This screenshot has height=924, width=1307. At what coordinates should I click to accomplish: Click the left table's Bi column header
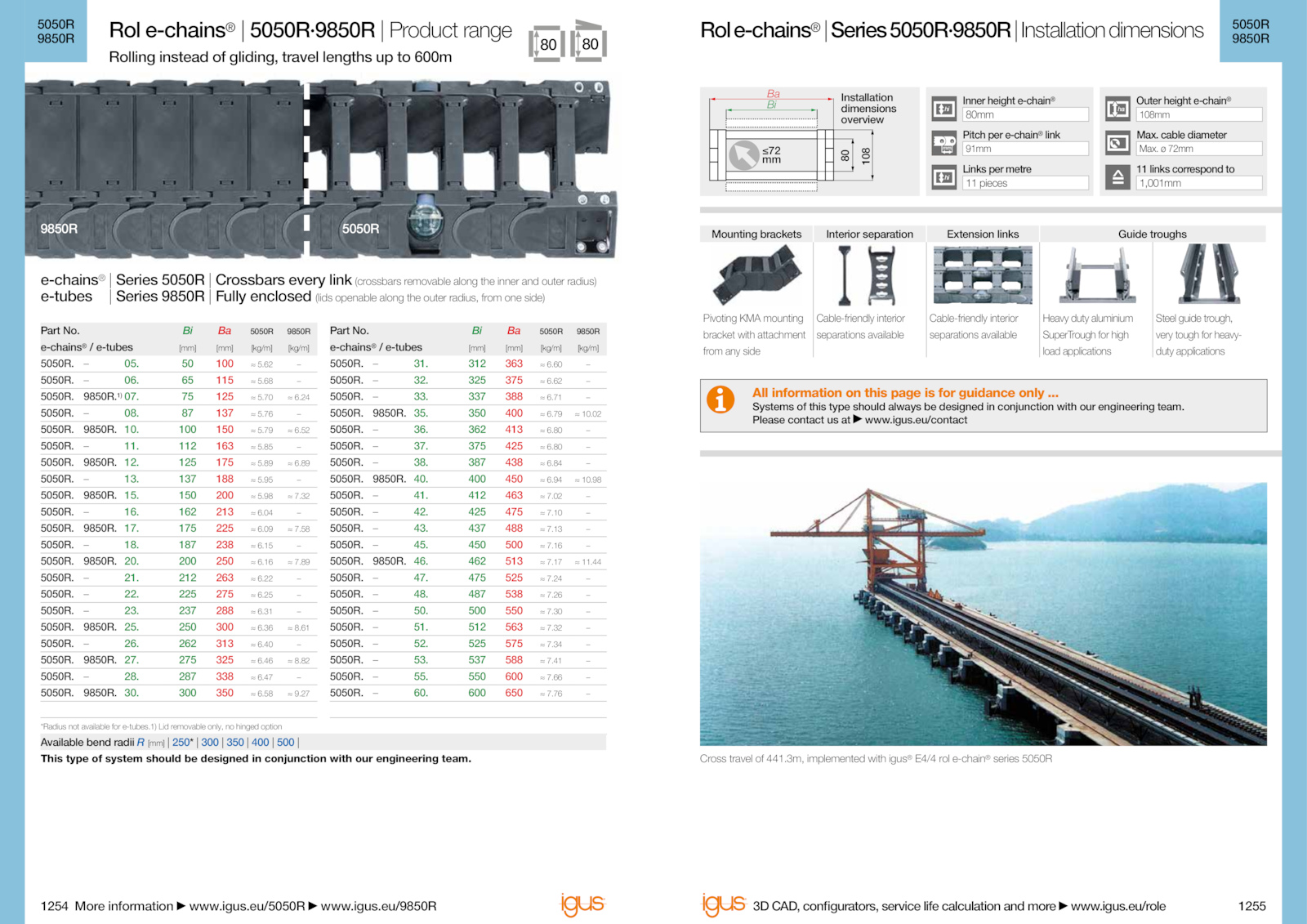pyautogui.click(x=187, y=331)
